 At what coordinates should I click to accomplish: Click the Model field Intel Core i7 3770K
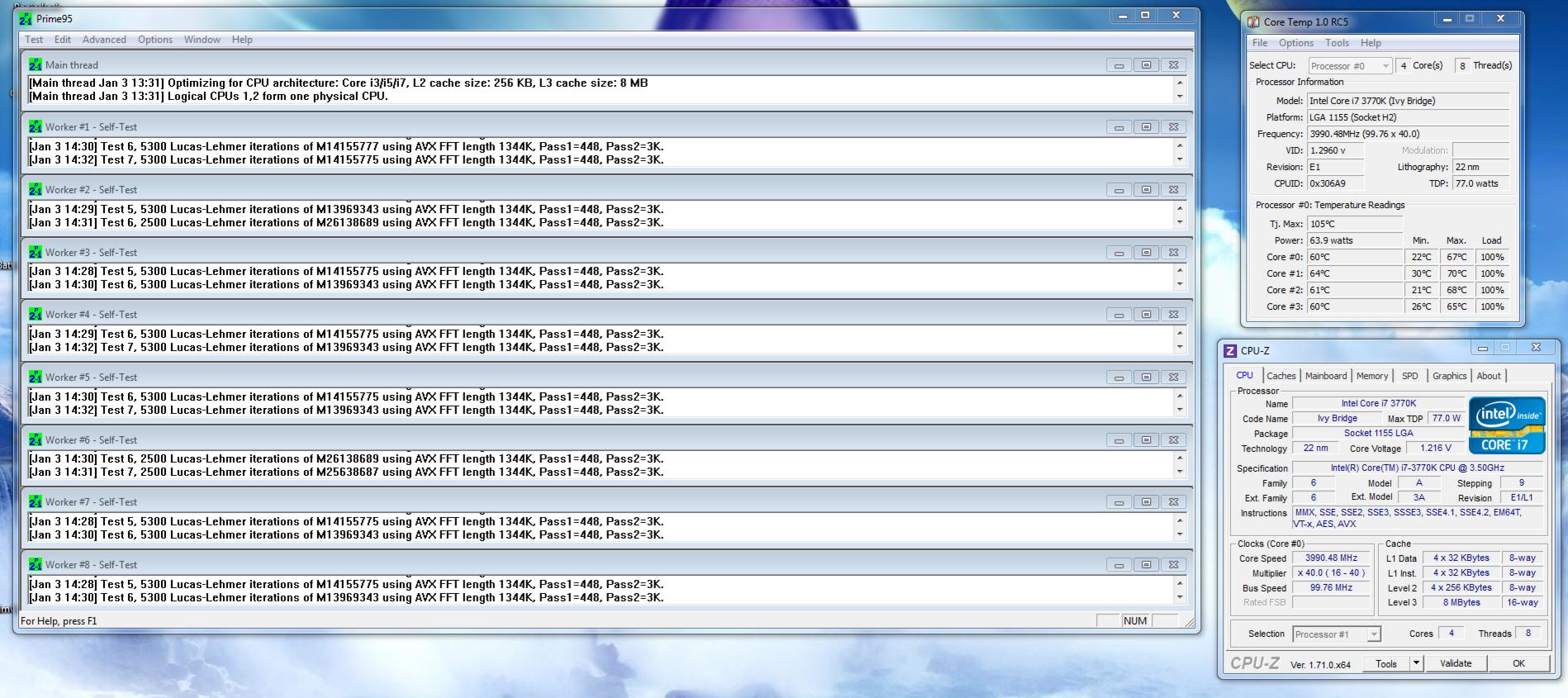(1409, 101)
